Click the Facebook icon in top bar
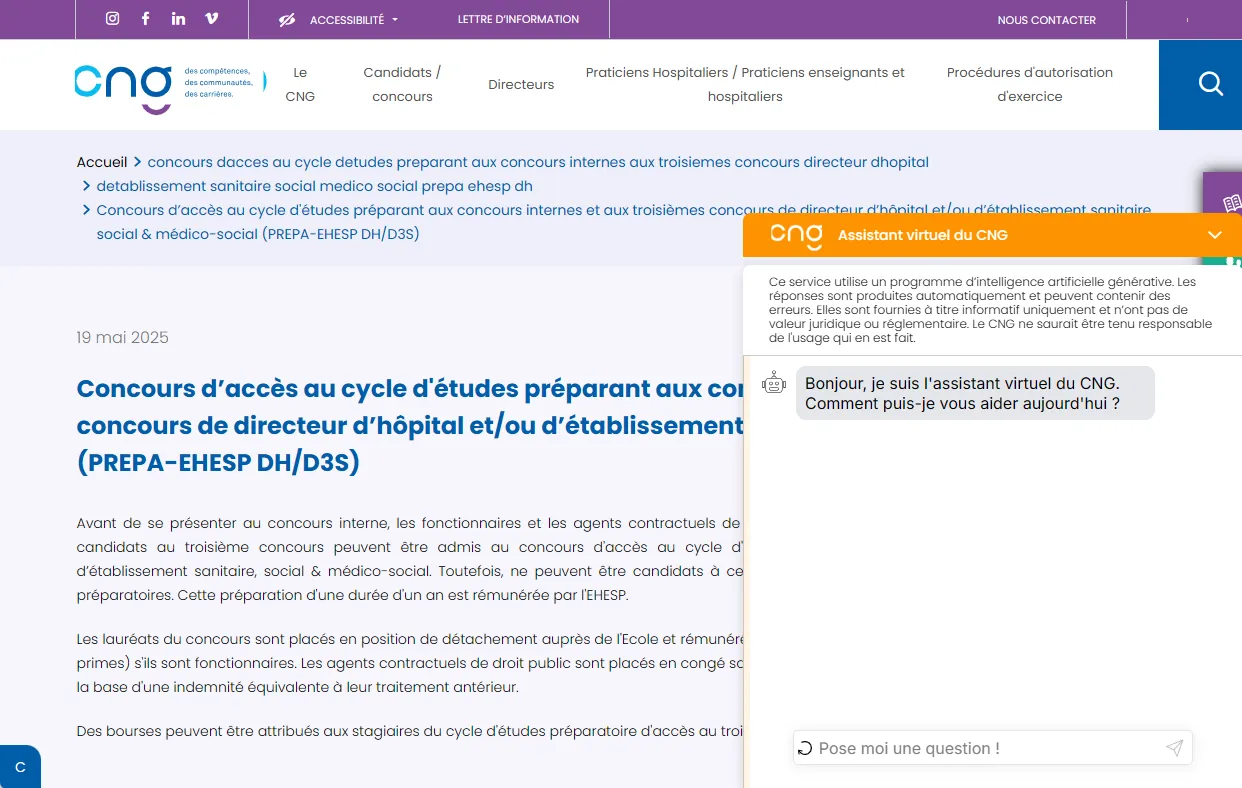1242x788 pixels. tap(146, 19)
